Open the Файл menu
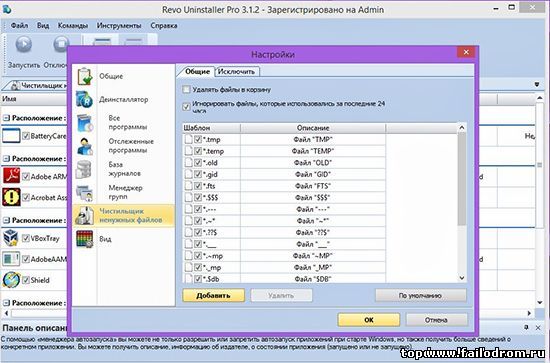Screen dimensions: 550x363 coord(19,26)
